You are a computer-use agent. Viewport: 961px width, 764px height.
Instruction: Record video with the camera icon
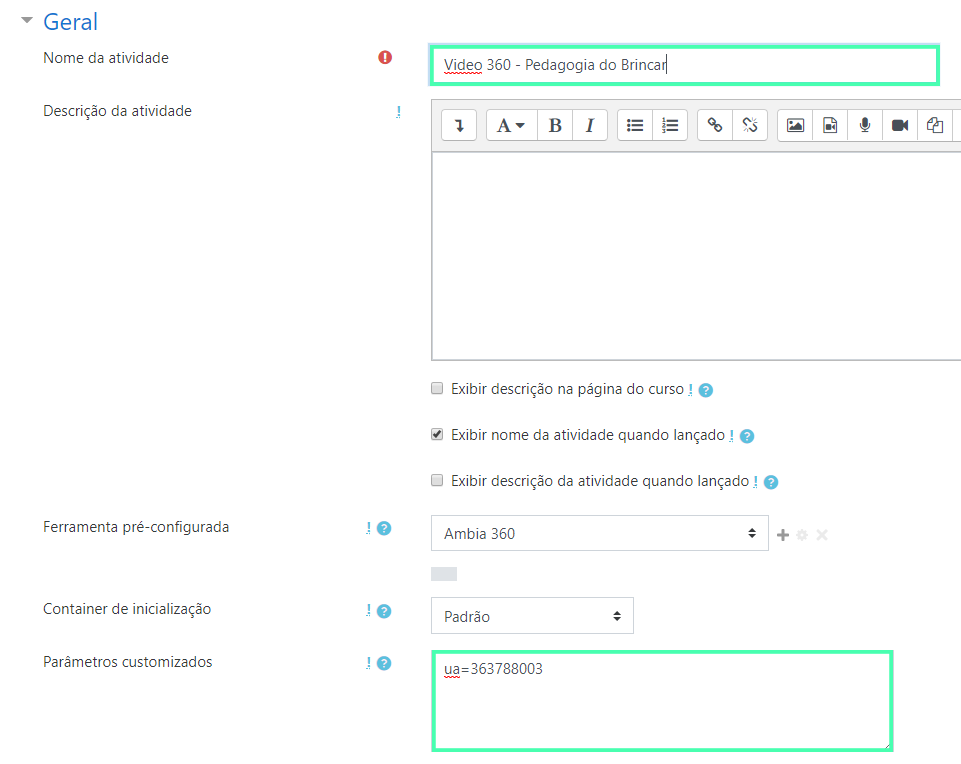[x=900, y=126]
